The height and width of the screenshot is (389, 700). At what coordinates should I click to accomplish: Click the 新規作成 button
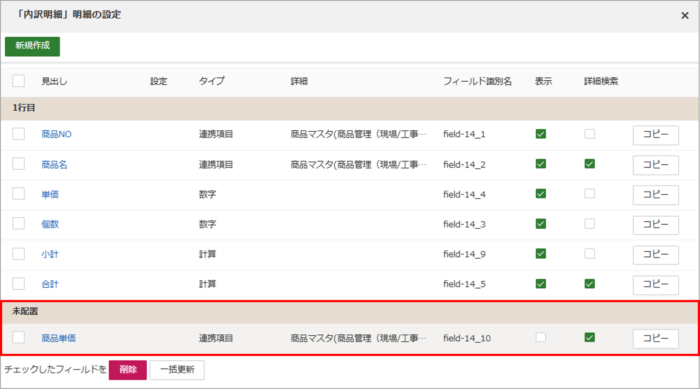tap(33, 46)
